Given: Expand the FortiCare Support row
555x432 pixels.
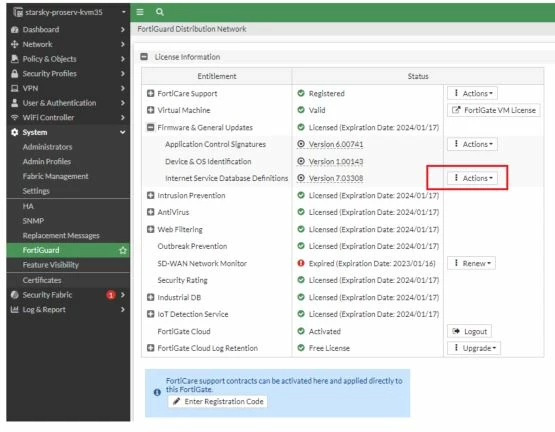Looking at the screenshot, I should tap(150, 93).
